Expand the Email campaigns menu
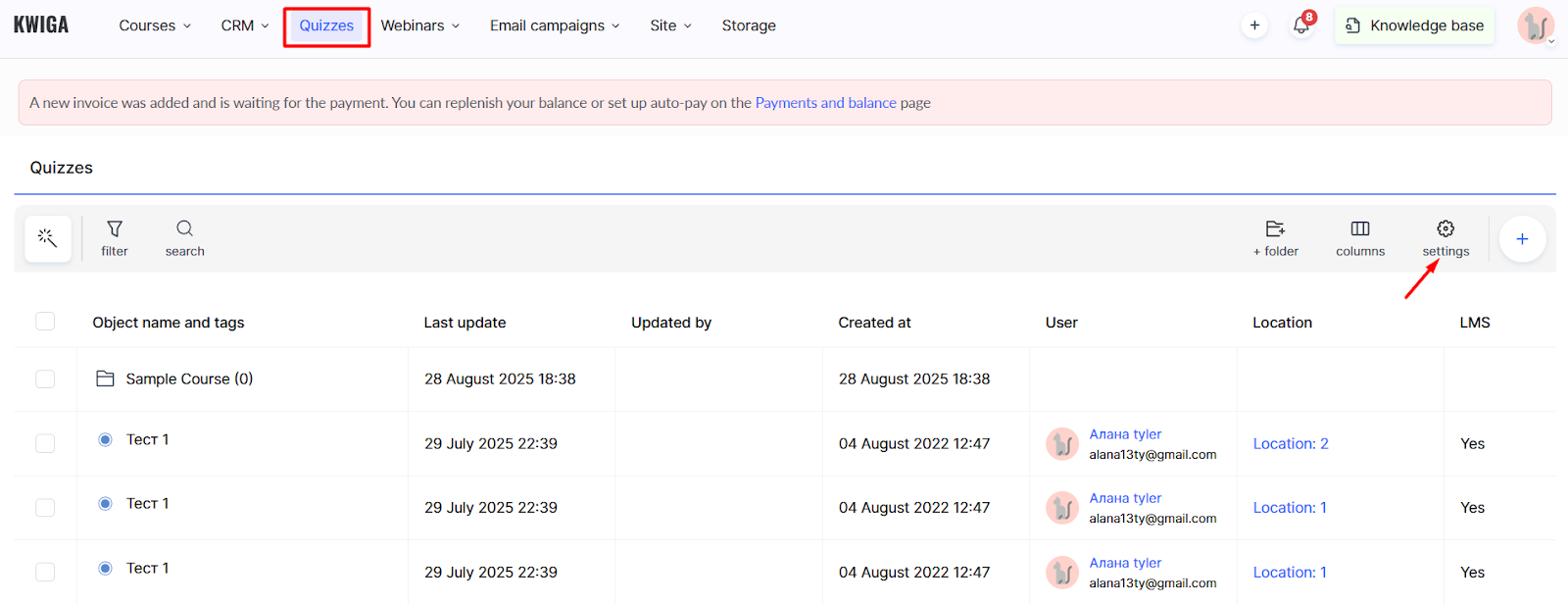 (555, 25)
